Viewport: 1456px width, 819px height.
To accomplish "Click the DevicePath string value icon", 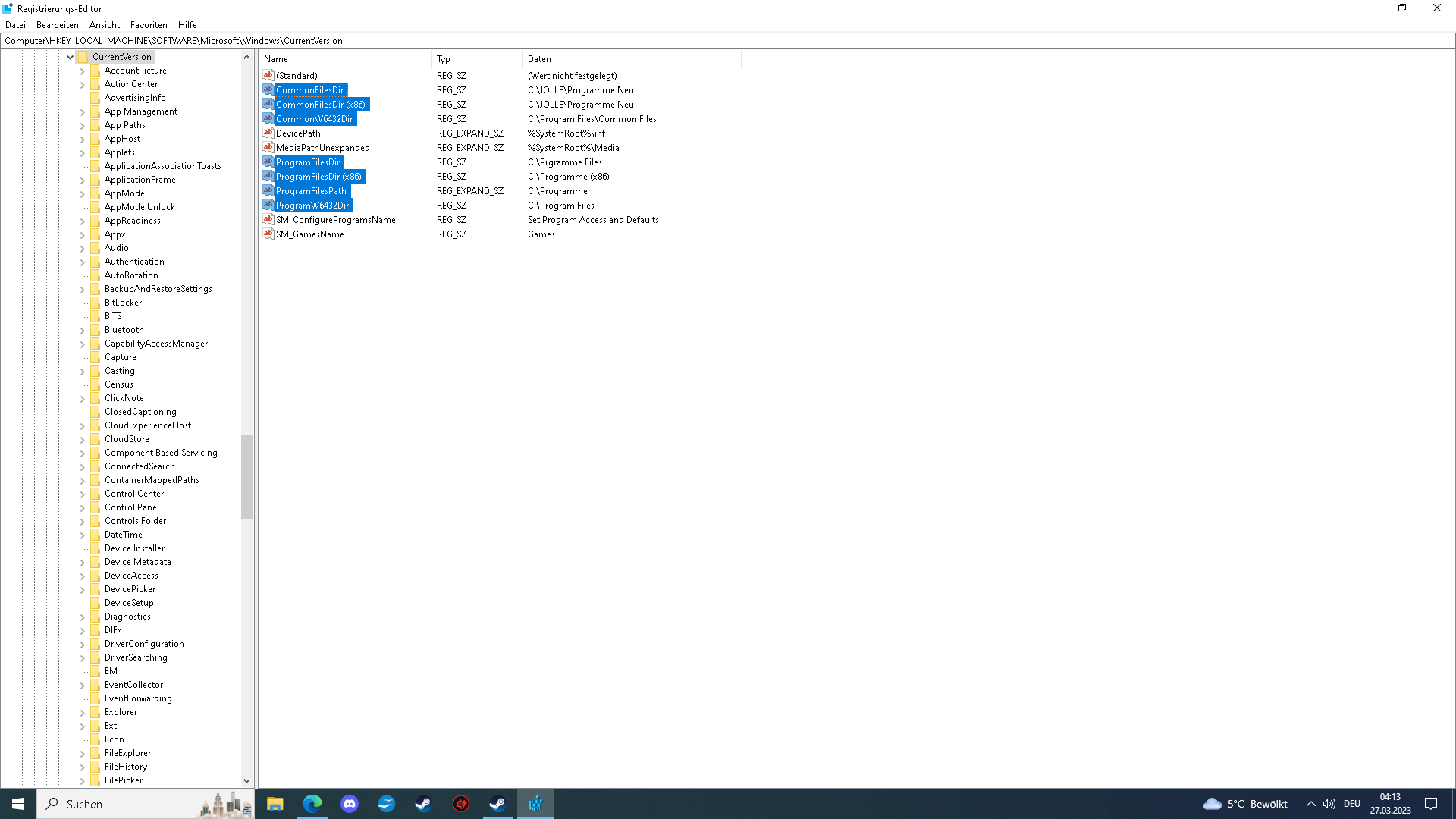I will 268,133.
